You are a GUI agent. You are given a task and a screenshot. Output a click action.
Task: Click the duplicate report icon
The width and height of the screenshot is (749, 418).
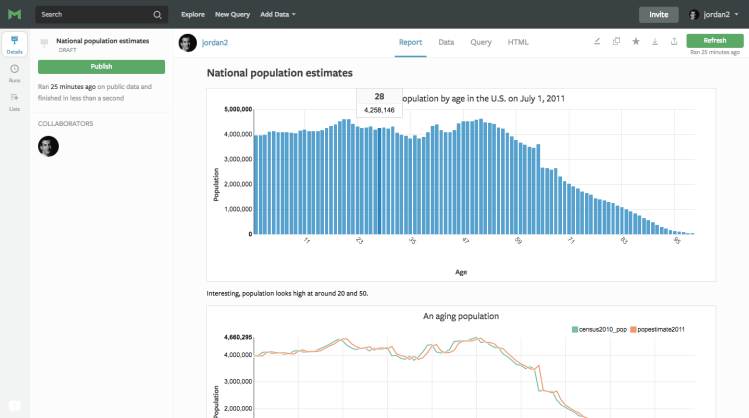pyautogui.click(x=616, y=42)
